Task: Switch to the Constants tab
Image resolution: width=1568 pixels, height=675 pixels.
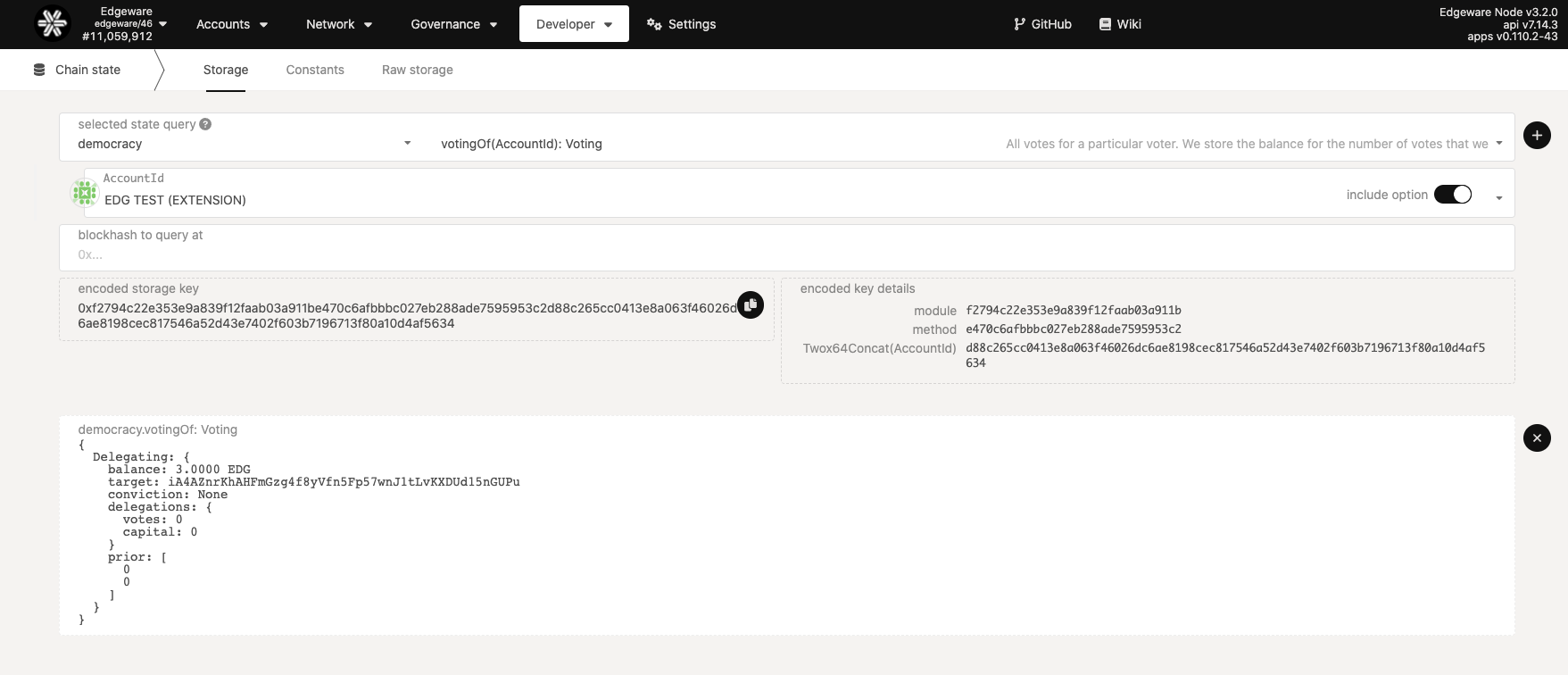Action: tap(315, 70)
